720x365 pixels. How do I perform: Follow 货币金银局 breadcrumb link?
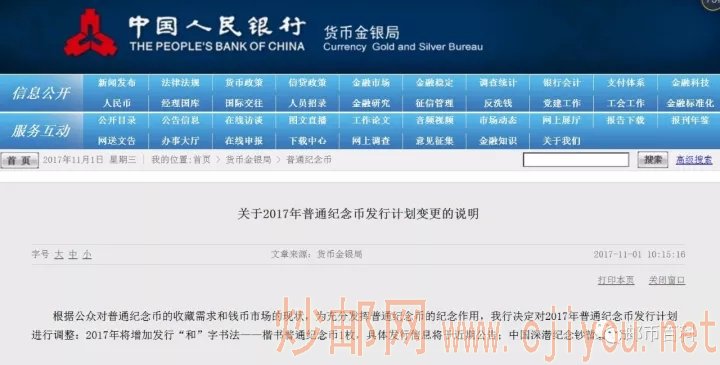(x=248, y=160)
